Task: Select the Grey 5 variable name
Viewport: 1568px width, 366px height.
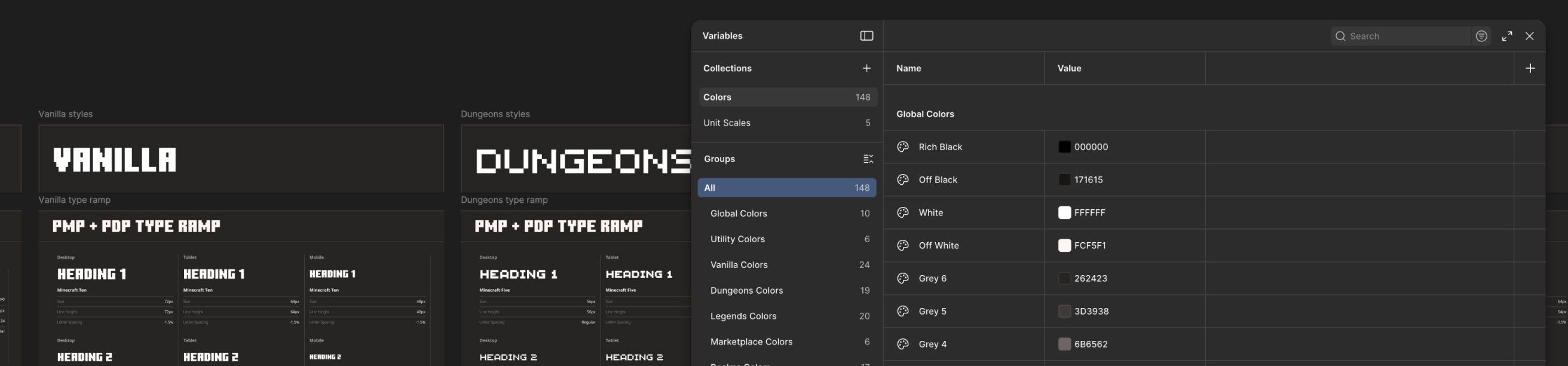Action: pyautogui.click(x=933, y=311)
